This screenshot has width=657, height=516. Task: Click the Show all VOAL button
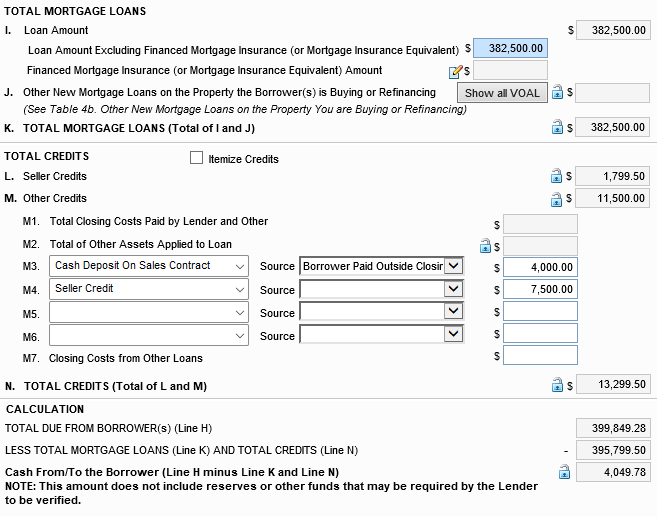coord(502,93)
